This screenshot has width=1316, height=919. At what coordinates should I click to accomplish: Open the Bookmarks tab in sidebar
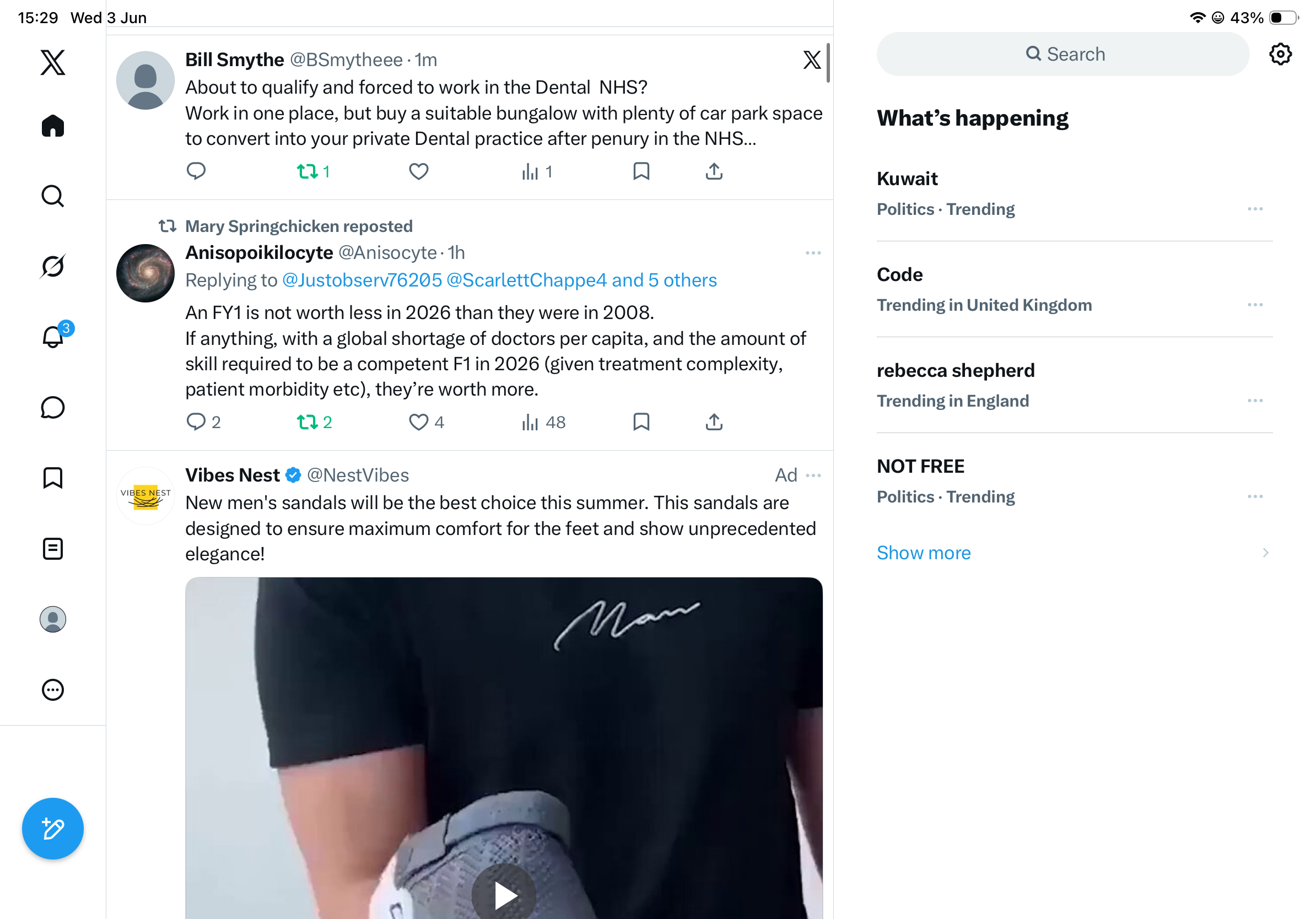coord(53,478)
